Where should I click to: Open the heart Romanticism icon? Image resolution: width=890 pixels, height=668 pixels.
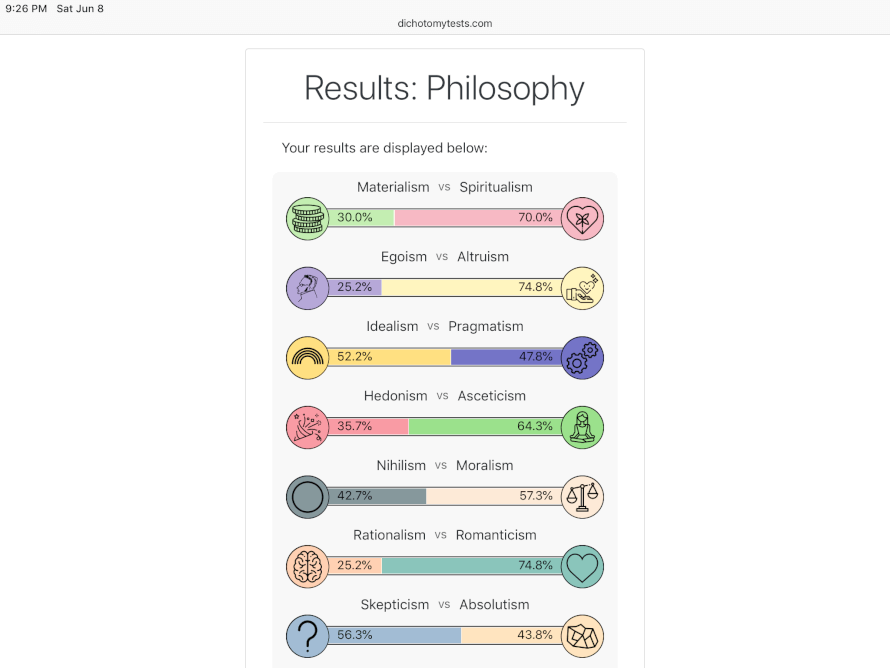(x=582, y=566)
